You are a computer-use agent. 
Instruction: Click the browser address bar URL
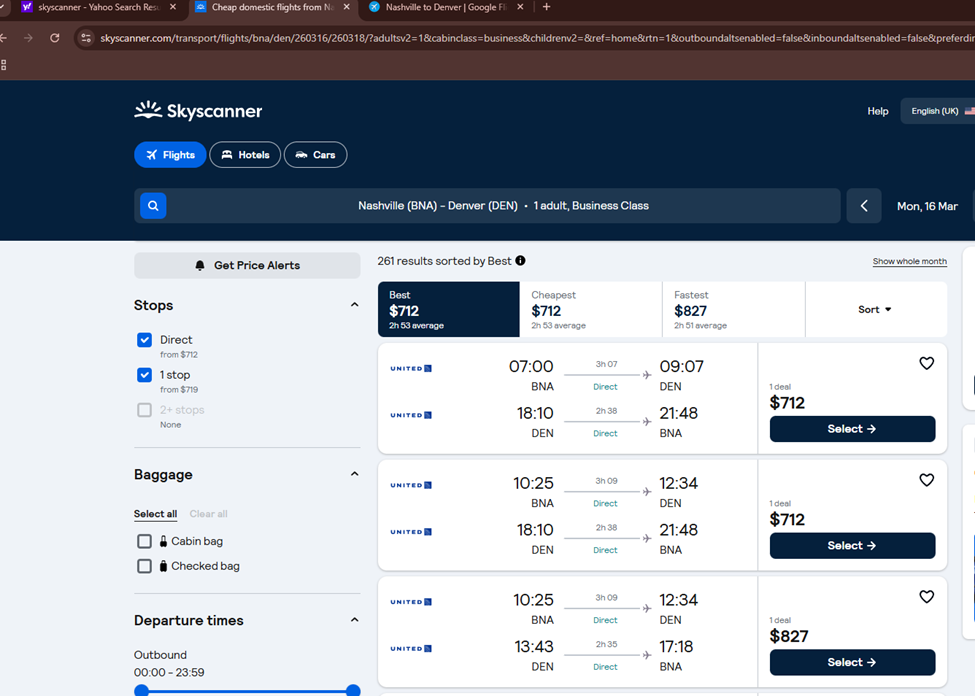click(x=537, y=38)
